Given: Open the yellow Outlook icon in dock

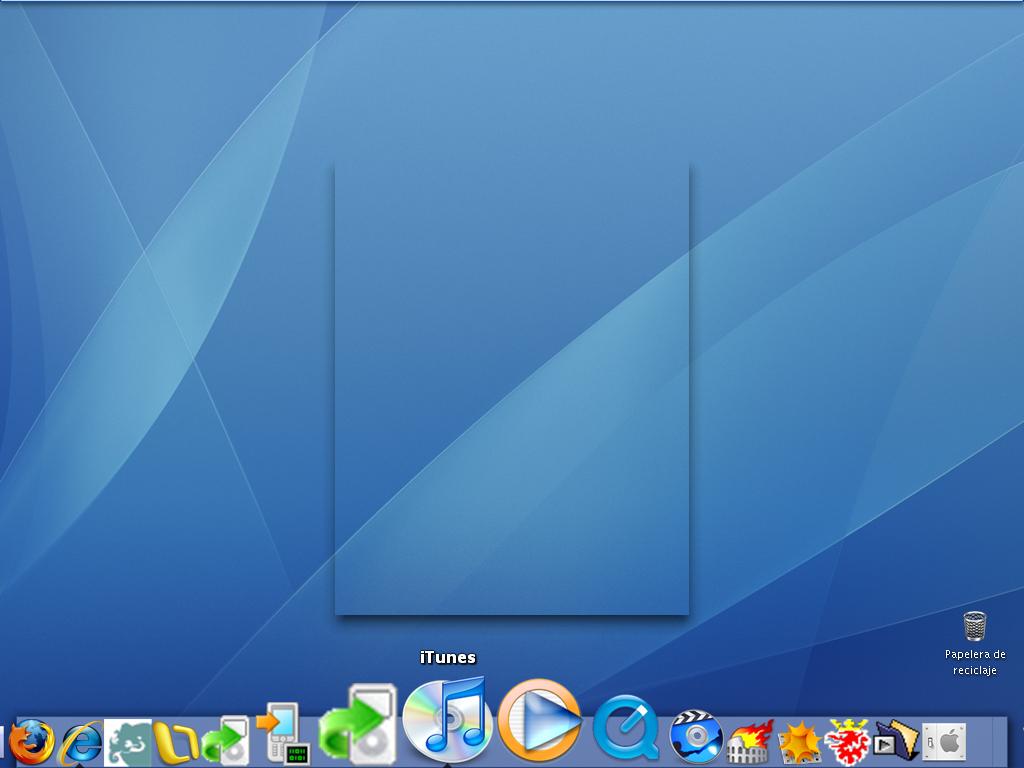Looking at the screenshot, I should point(176,743).
